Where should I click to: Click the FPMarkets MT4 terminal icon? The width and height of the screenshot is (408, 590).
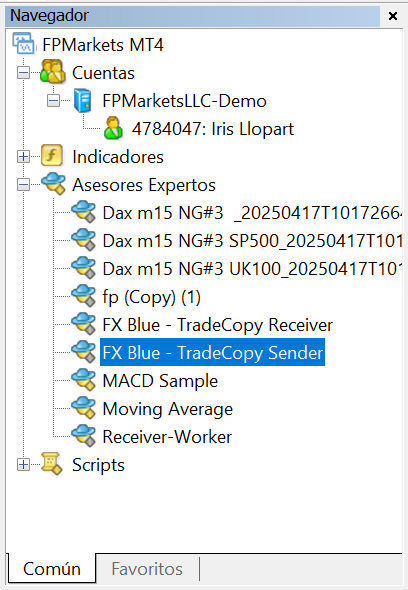[23, 44]
